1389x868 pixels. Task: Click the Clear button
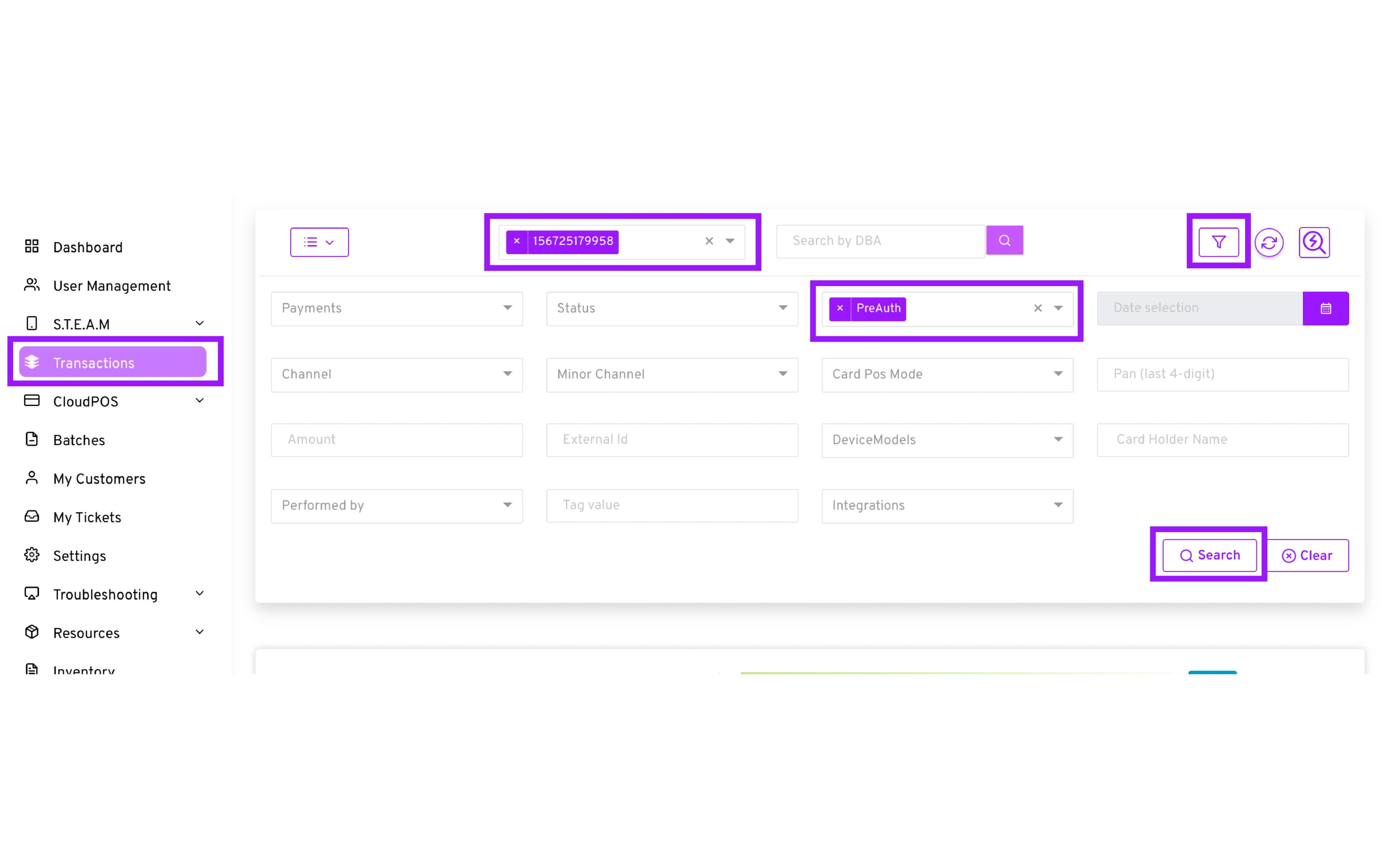(1307, 555)
